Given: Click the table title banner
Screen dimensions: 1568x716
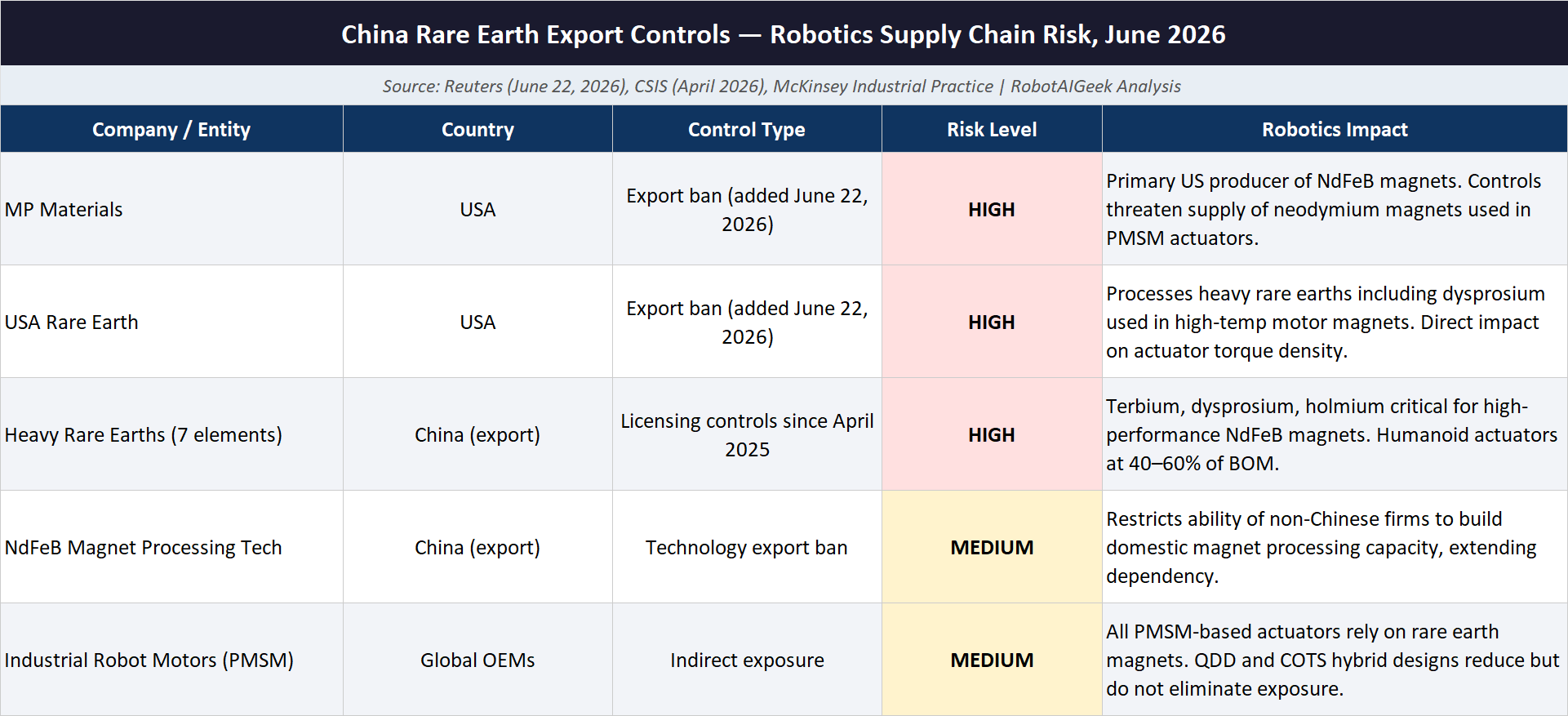Looking at the screenshot, I should coord(784,33).
